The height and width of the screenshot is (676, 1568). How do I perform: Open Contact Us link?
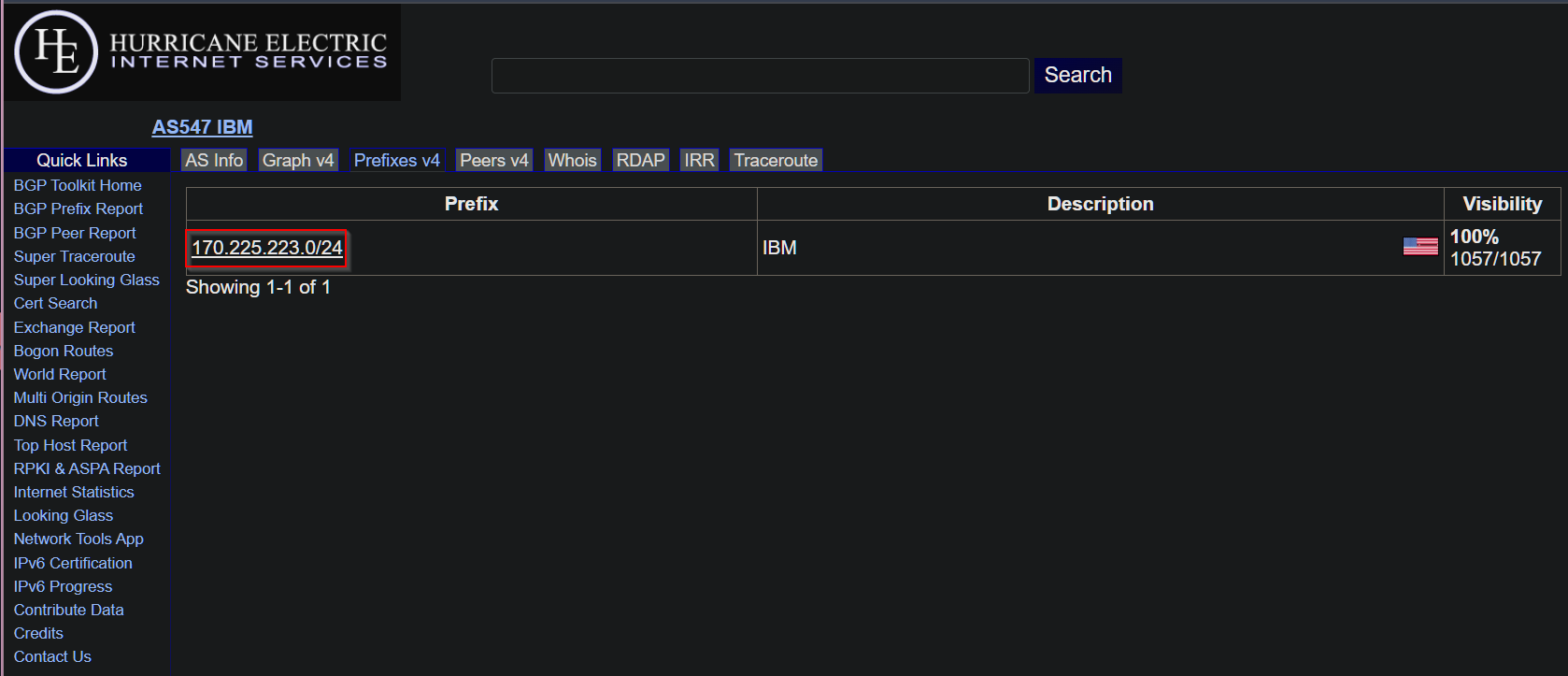52,656
